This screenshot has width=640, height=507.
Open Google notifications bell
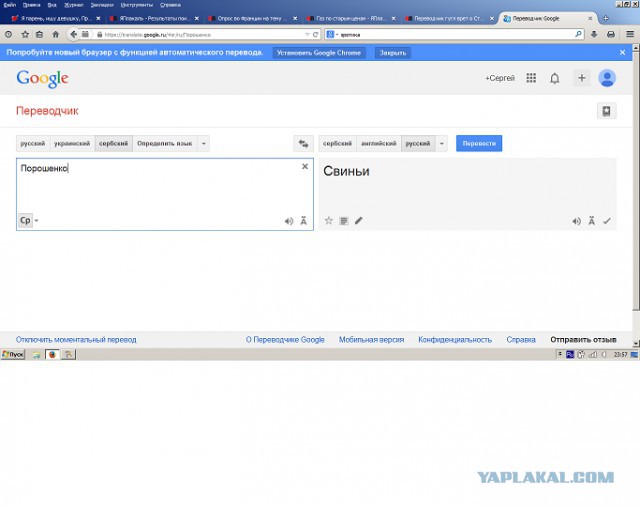pos(554,78)
